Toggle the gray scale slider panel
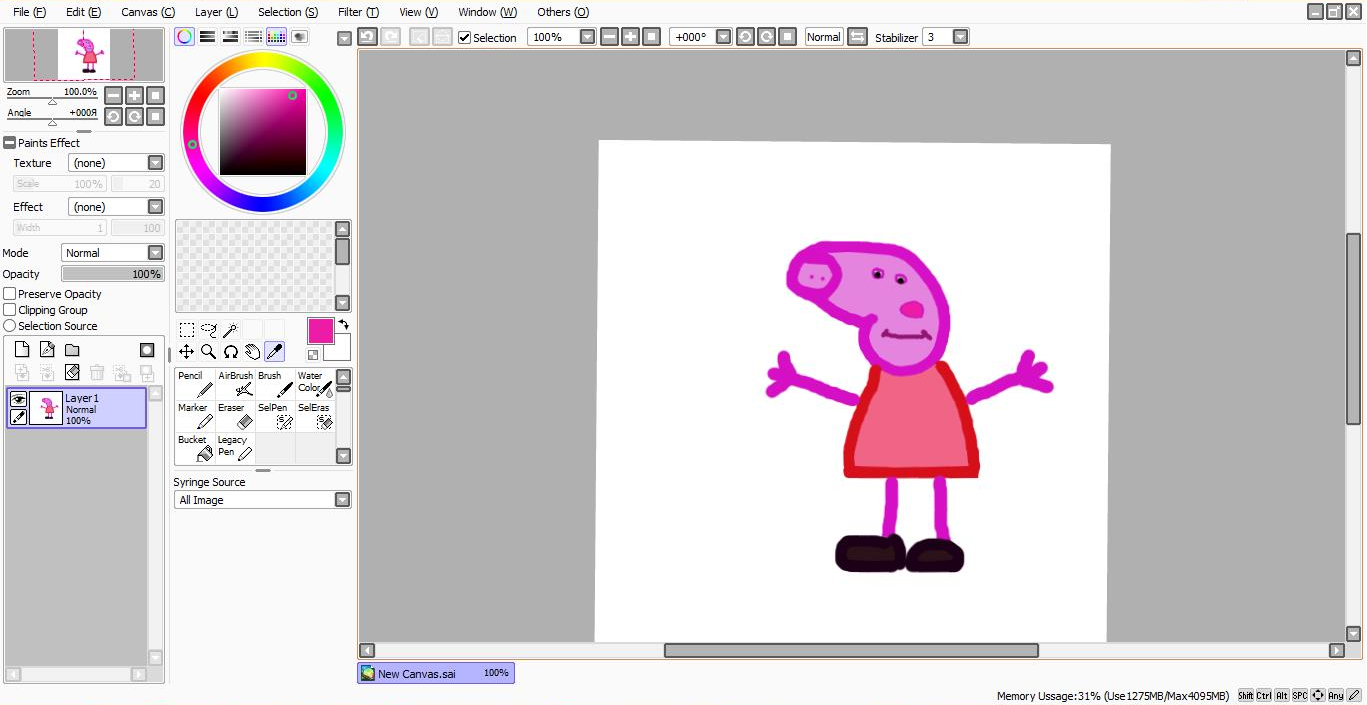 coord(253,37)
